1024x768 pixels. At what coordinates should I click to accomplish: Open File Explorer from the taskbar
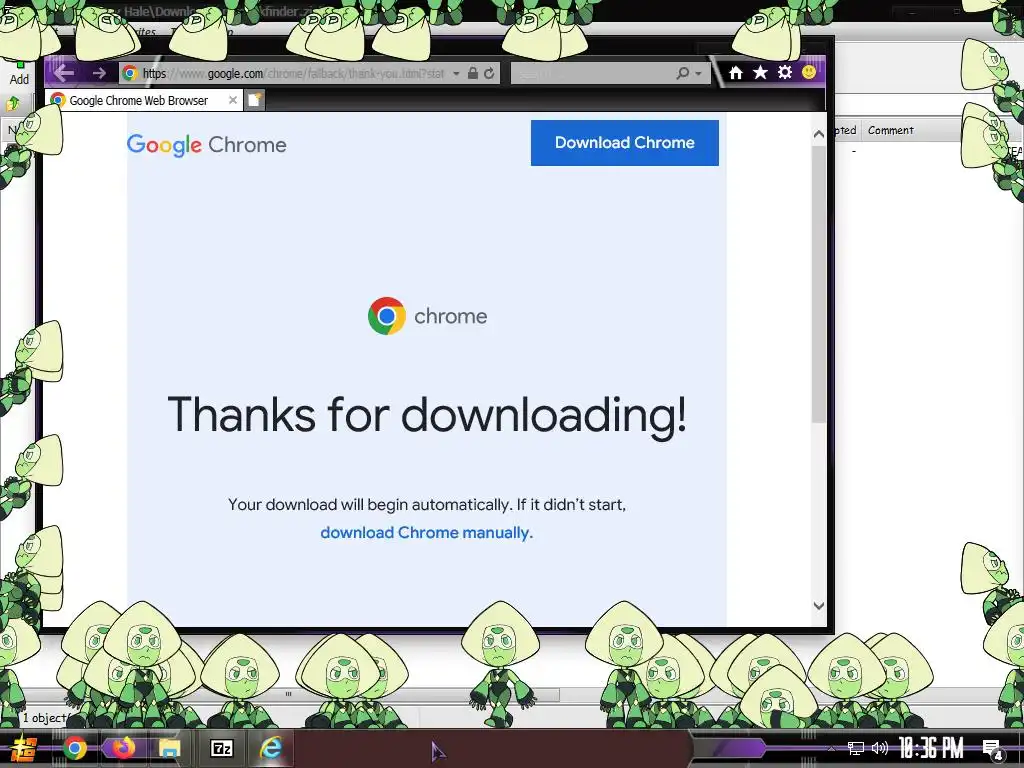(x=170, y=748)
